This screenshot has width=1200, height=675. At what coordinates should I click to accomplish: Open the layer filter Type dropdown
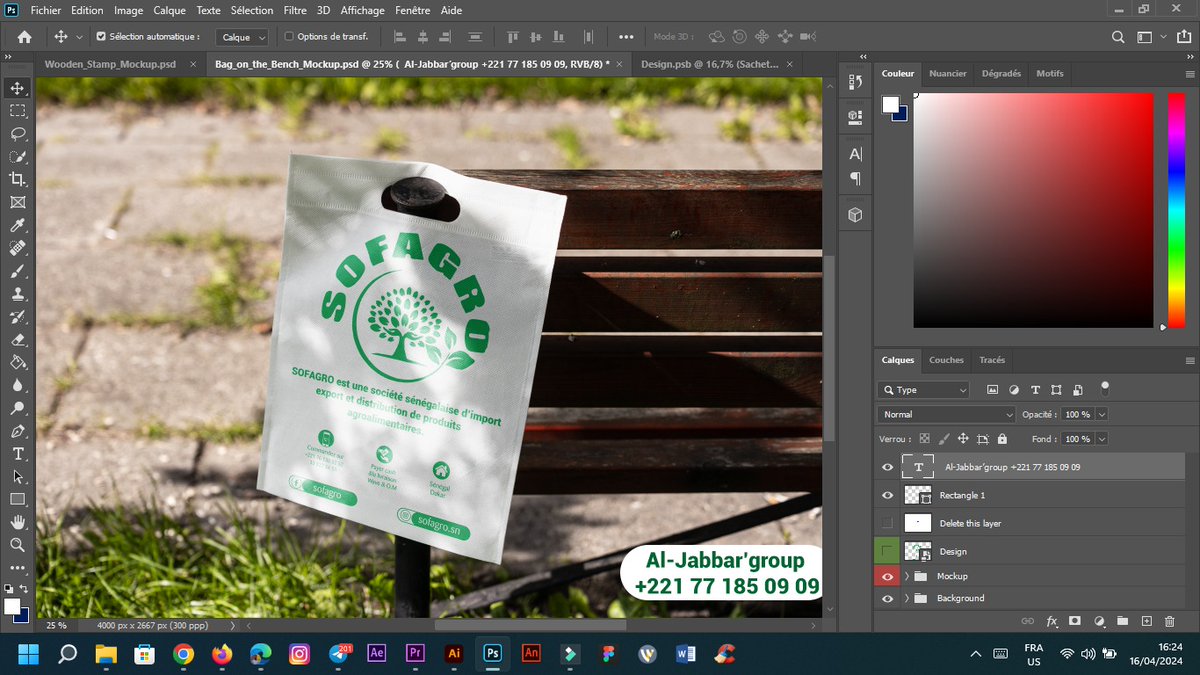[x=924, y=390]
